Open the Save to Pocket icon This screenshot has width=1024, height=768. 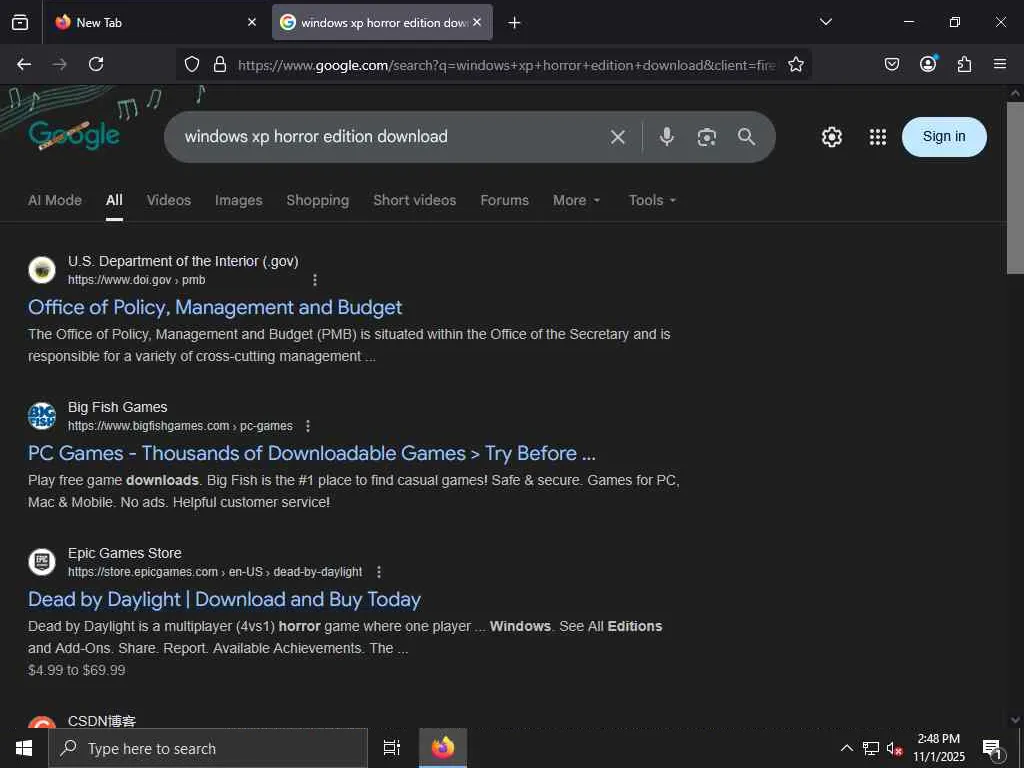892,64
